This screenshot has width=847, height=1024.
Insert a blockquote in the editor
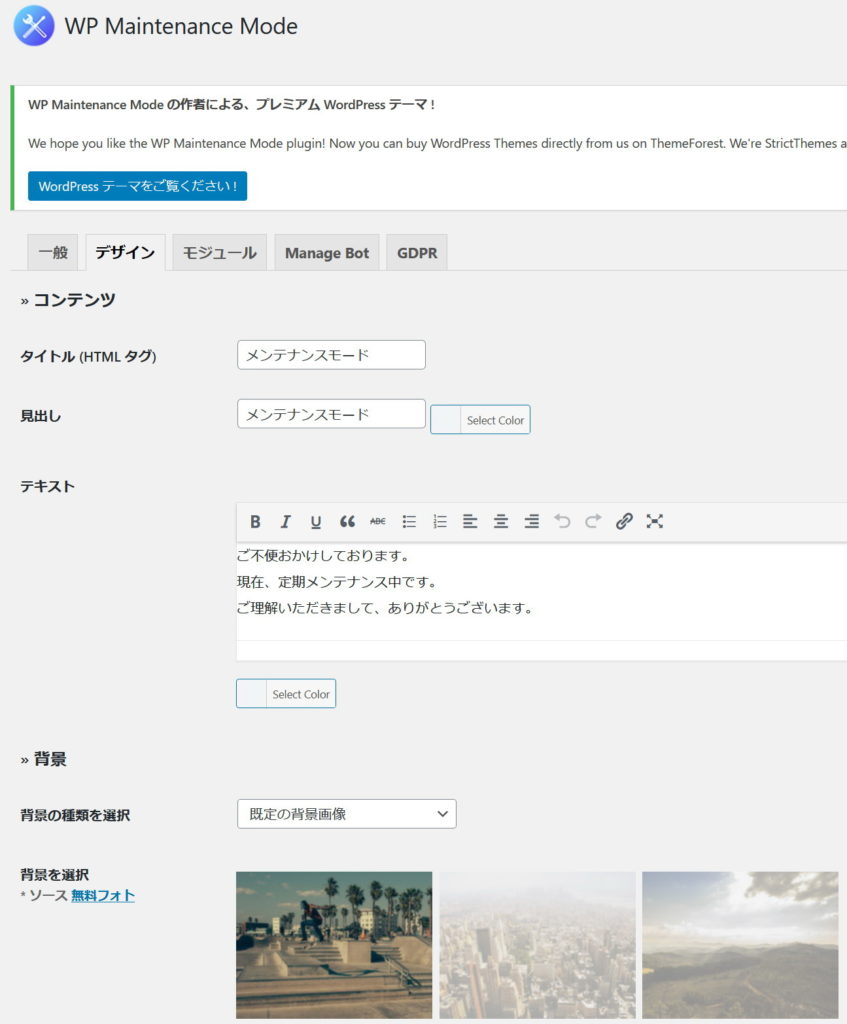(347, 521)
